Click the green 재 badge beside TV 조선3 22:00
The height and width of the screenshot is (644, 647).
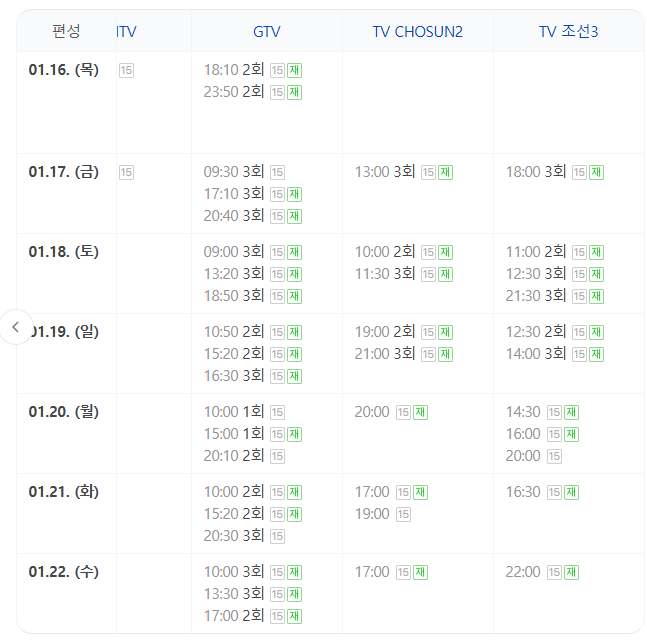point(571,572)
